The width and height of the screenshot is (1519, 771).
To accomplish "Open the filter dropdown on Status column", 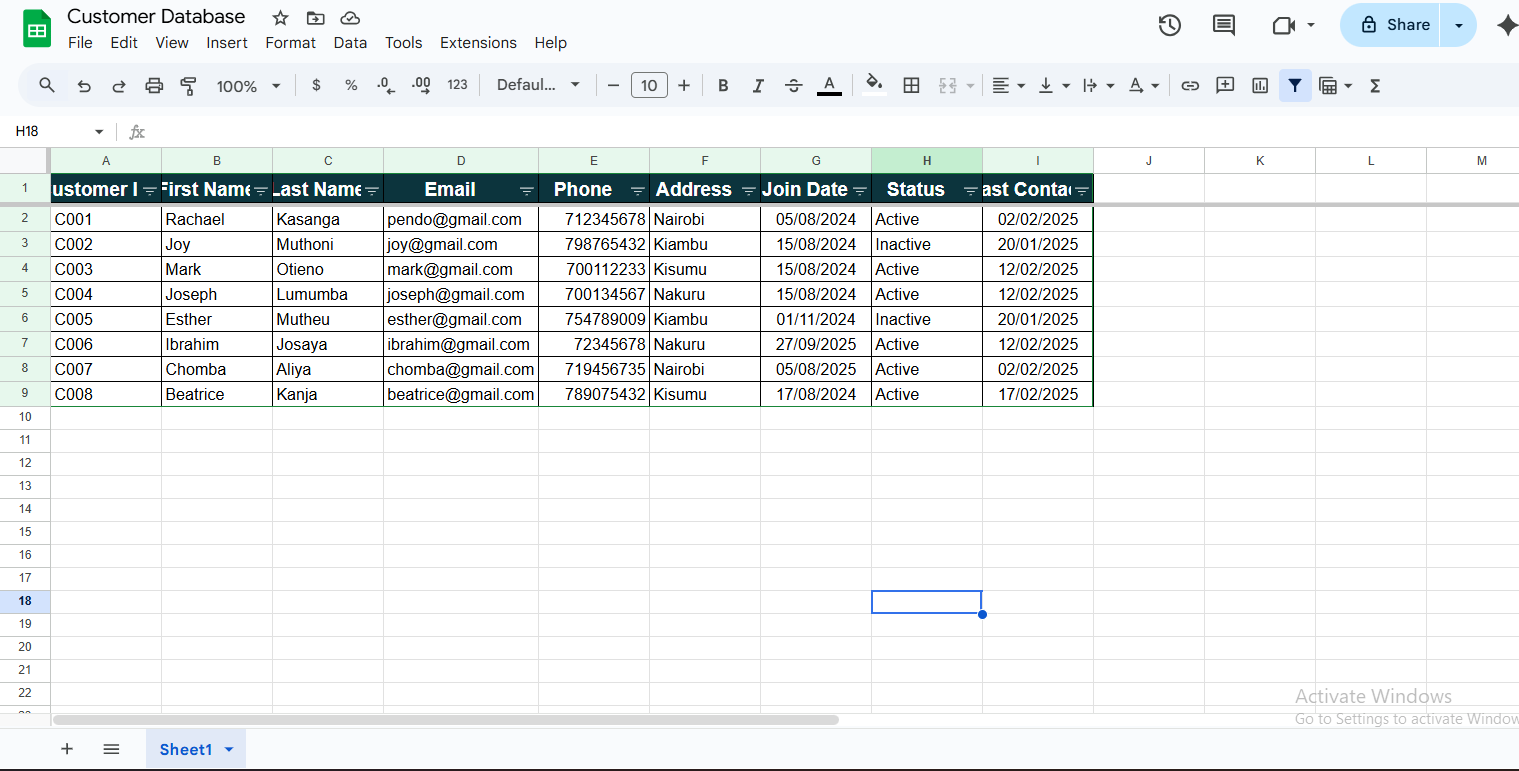I will pyautogui.click(x=970, y=189).
